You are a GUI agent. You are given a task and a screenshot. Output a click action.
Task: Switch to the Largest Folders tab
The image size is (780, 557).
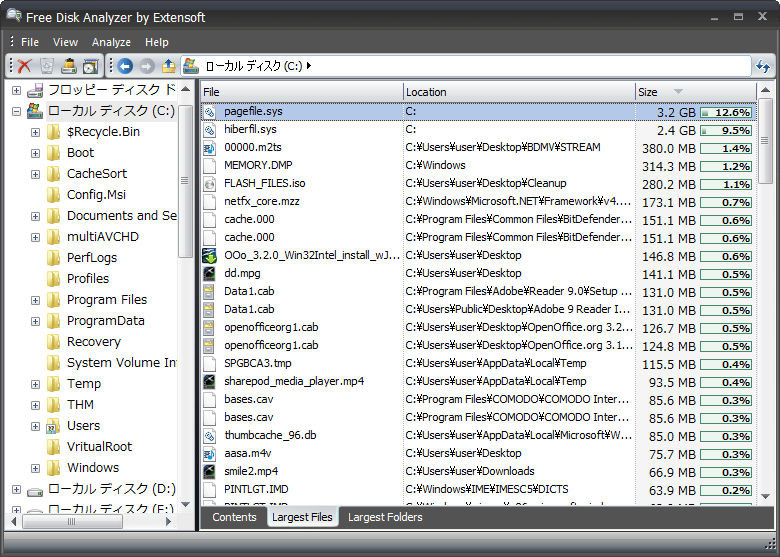385,517
